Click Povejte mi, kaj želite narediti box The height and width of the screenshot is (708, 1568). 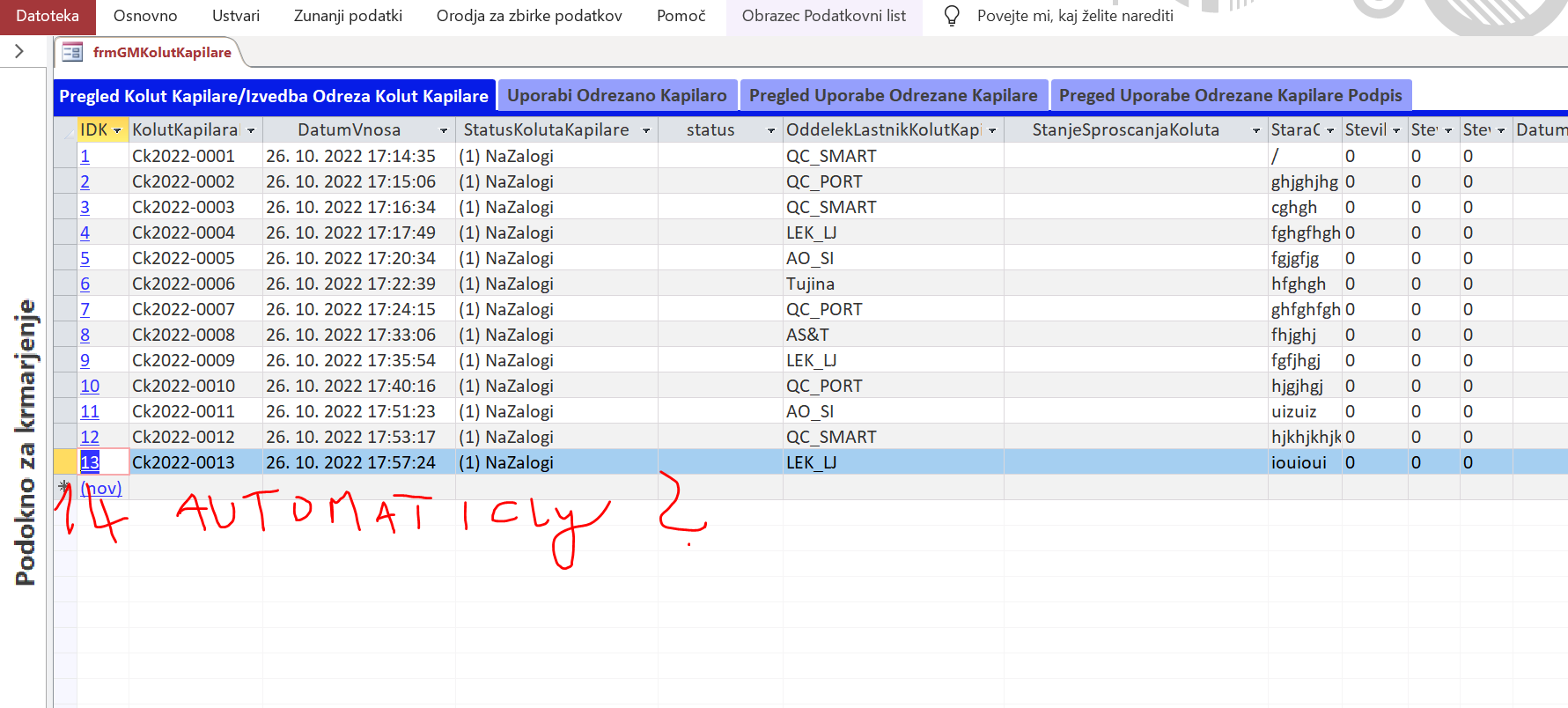[1075, 16]
